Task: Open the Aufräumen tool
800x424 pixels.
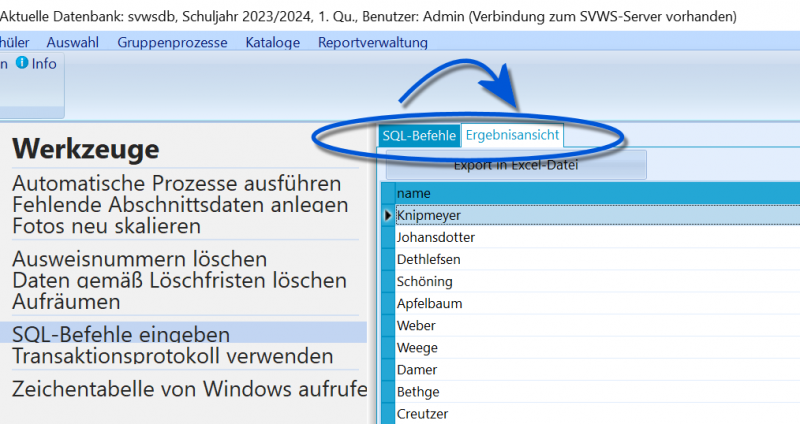Action: 66,302
